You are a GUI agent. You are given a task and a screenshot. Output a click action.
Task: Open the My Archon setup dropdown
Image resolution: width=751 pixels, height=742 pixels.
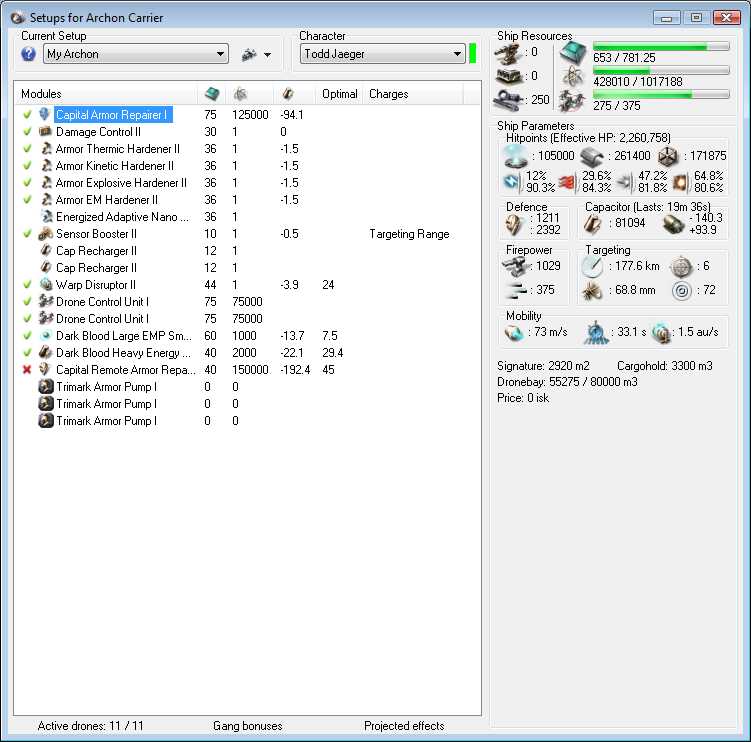(136, 54)
